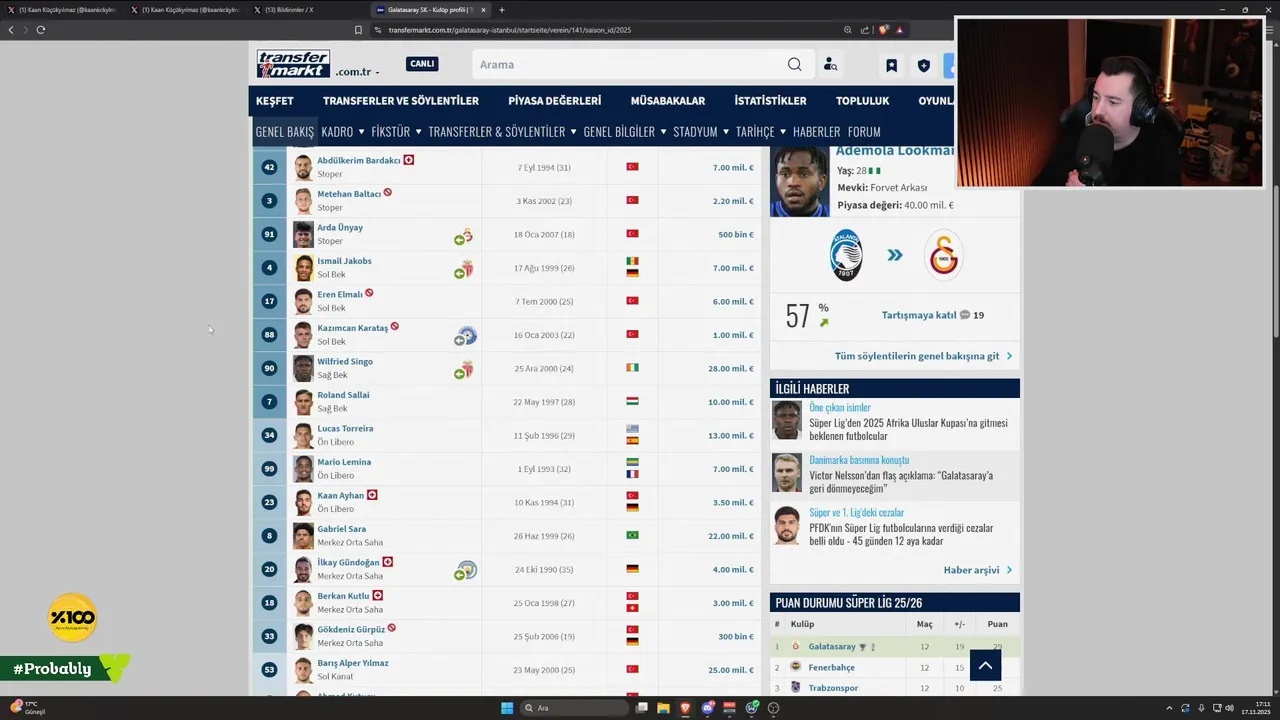Select GENEL BAKIŞ tab
Image resolution: width=1280 pixels, height=720 pixels.
284,132
